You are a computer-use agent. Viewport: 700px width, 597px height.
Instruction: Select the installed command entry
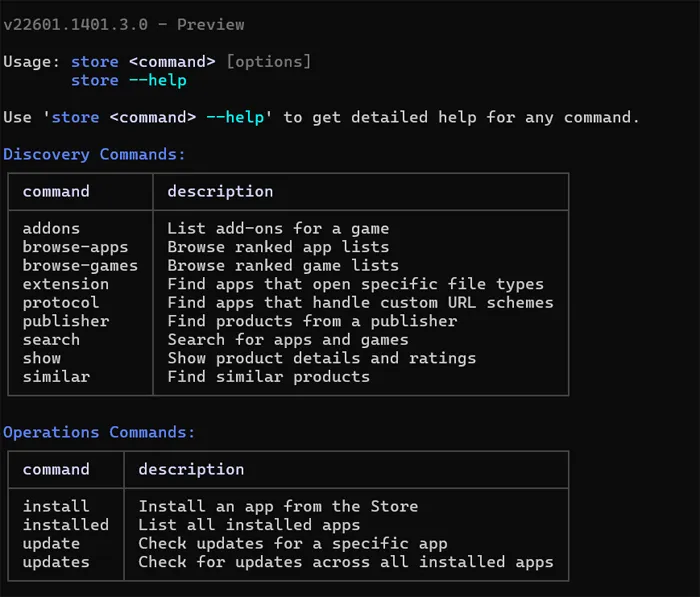point(65,525)
